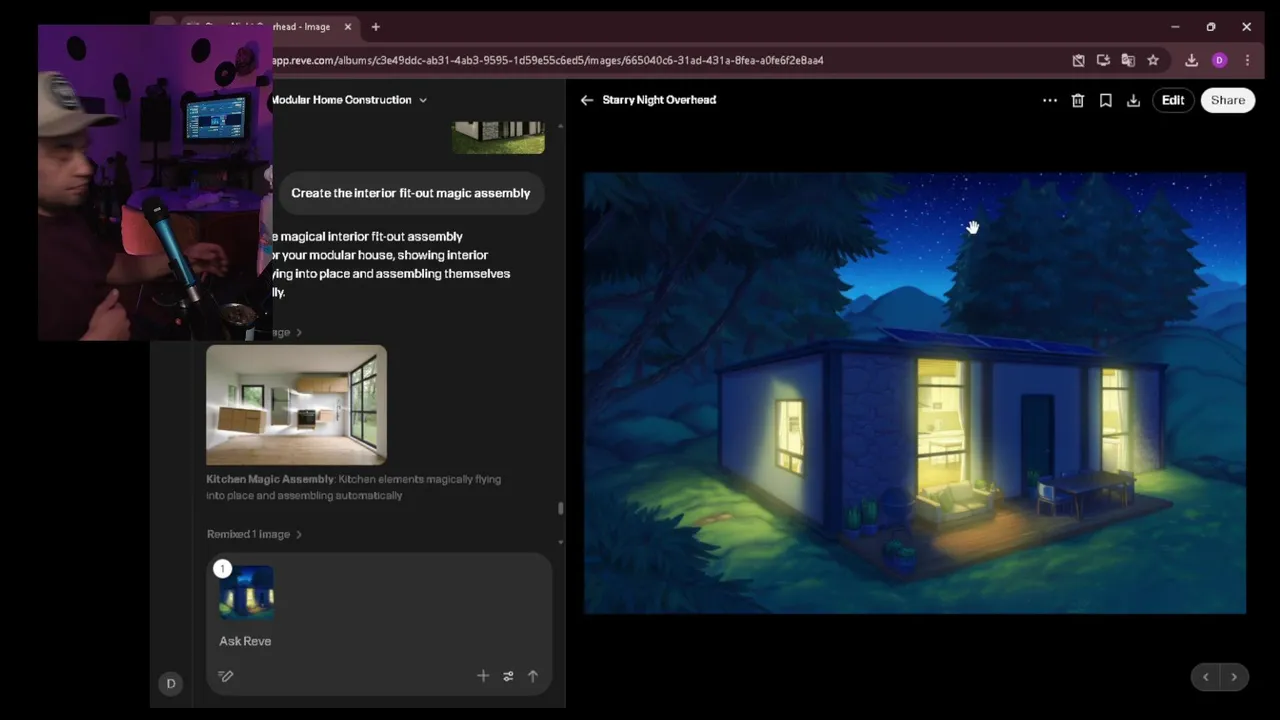
Task: Open the three-dot more options menu
Action: pyautogui.click(x=1050, y=100)
